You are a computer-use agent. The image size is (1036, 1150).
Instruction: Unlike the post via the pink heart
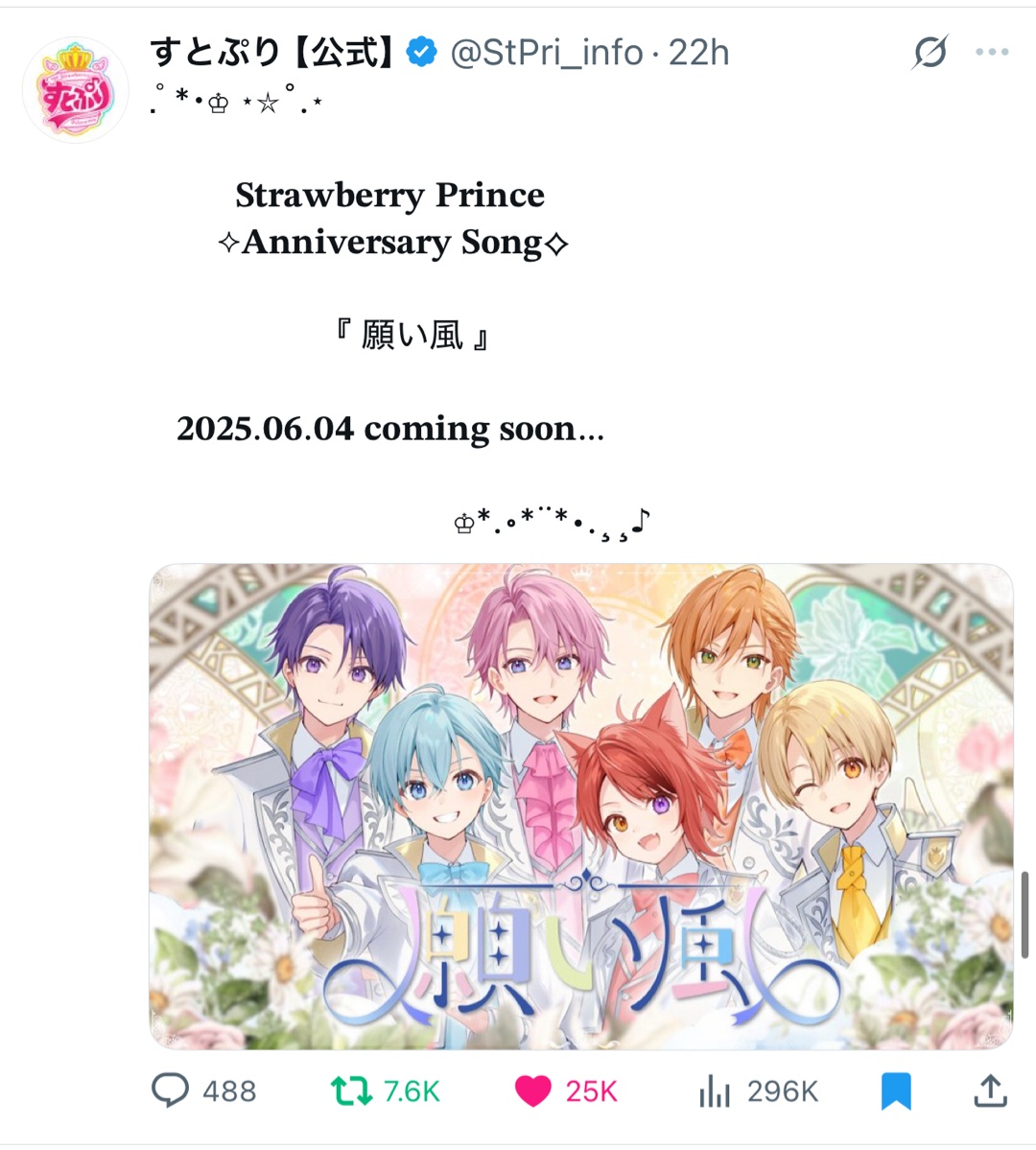coord(532,1091)
